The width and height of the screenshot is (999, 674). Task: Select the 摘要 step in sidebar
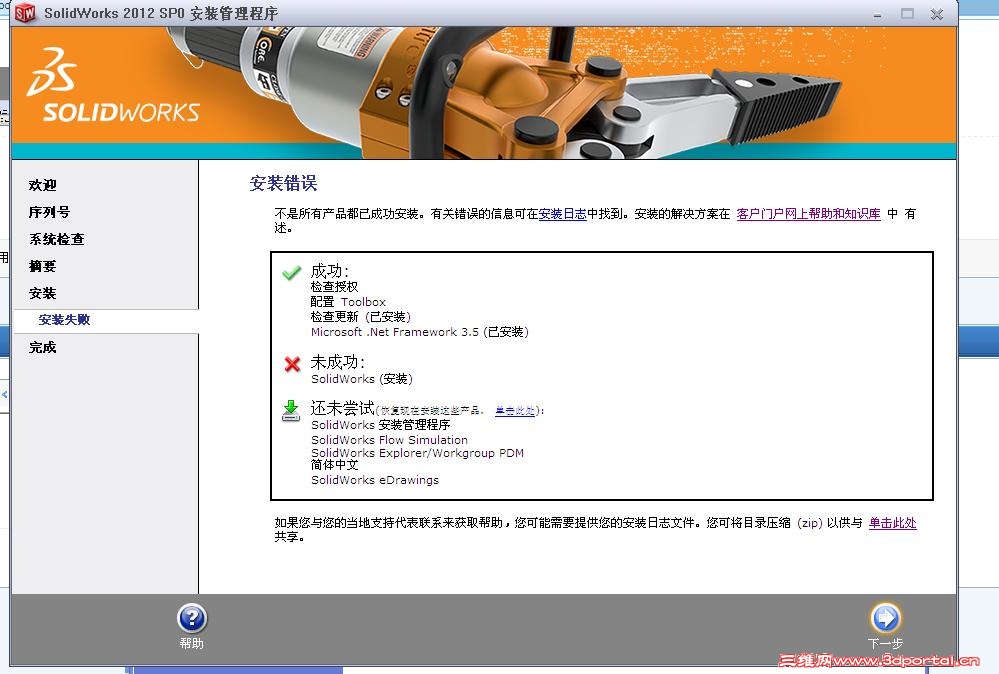[x=43, y=266]
